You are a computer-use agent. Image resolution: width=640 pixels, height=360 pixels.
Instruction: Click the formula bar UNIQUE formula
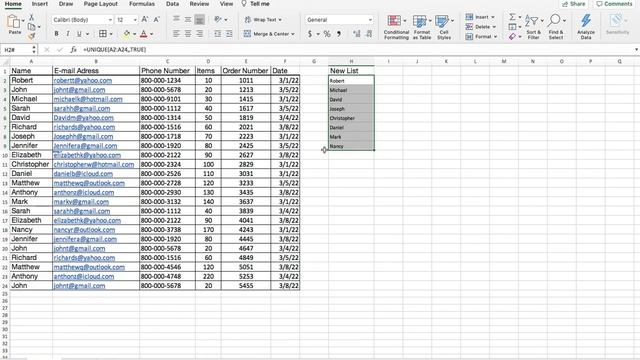tap(114, 49)
